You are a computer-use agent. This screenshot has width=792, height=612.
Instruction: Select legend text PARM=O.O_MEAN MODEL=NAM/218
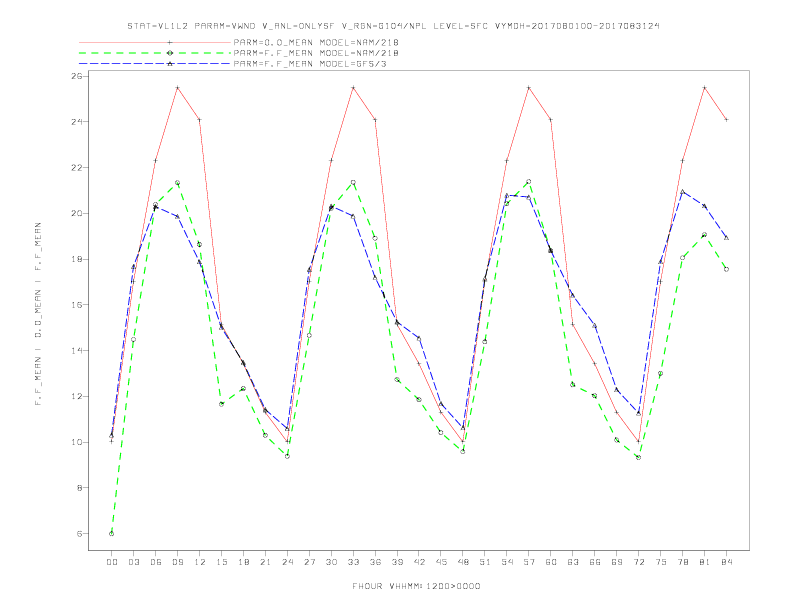point(316,42)
